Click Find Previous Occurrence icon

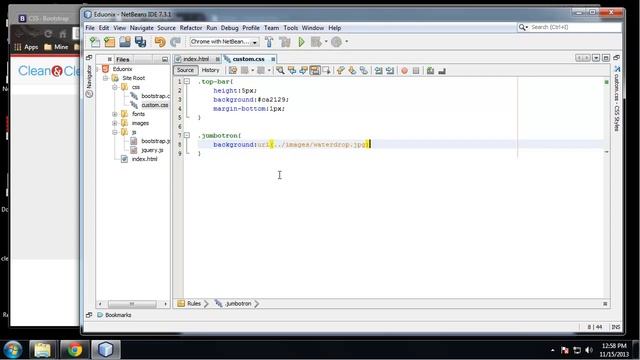click(292, 71)
